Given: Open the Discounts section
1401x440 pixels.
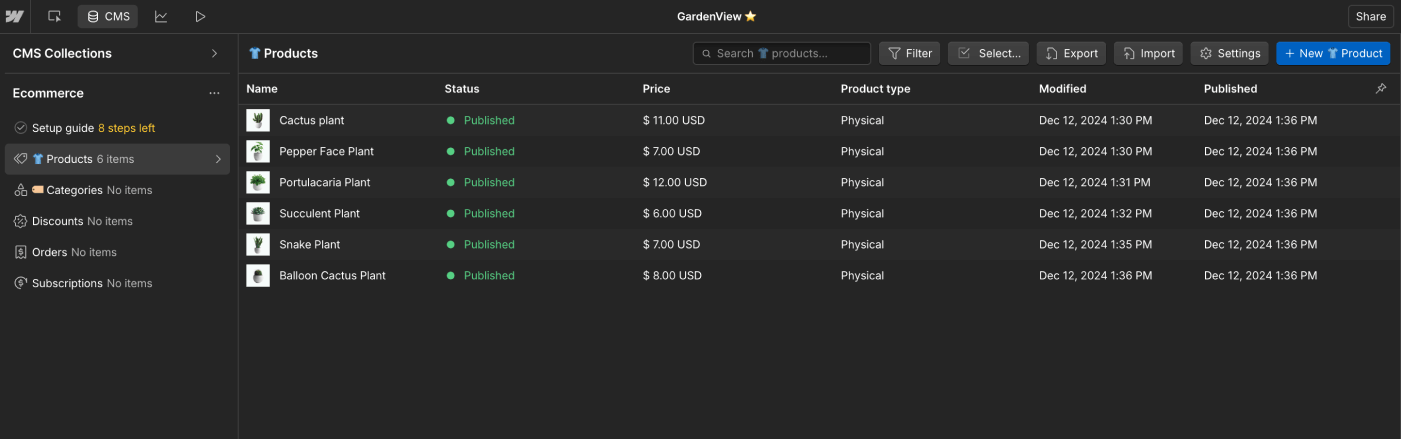Looking at the screenshot, I should pos(82,221).
